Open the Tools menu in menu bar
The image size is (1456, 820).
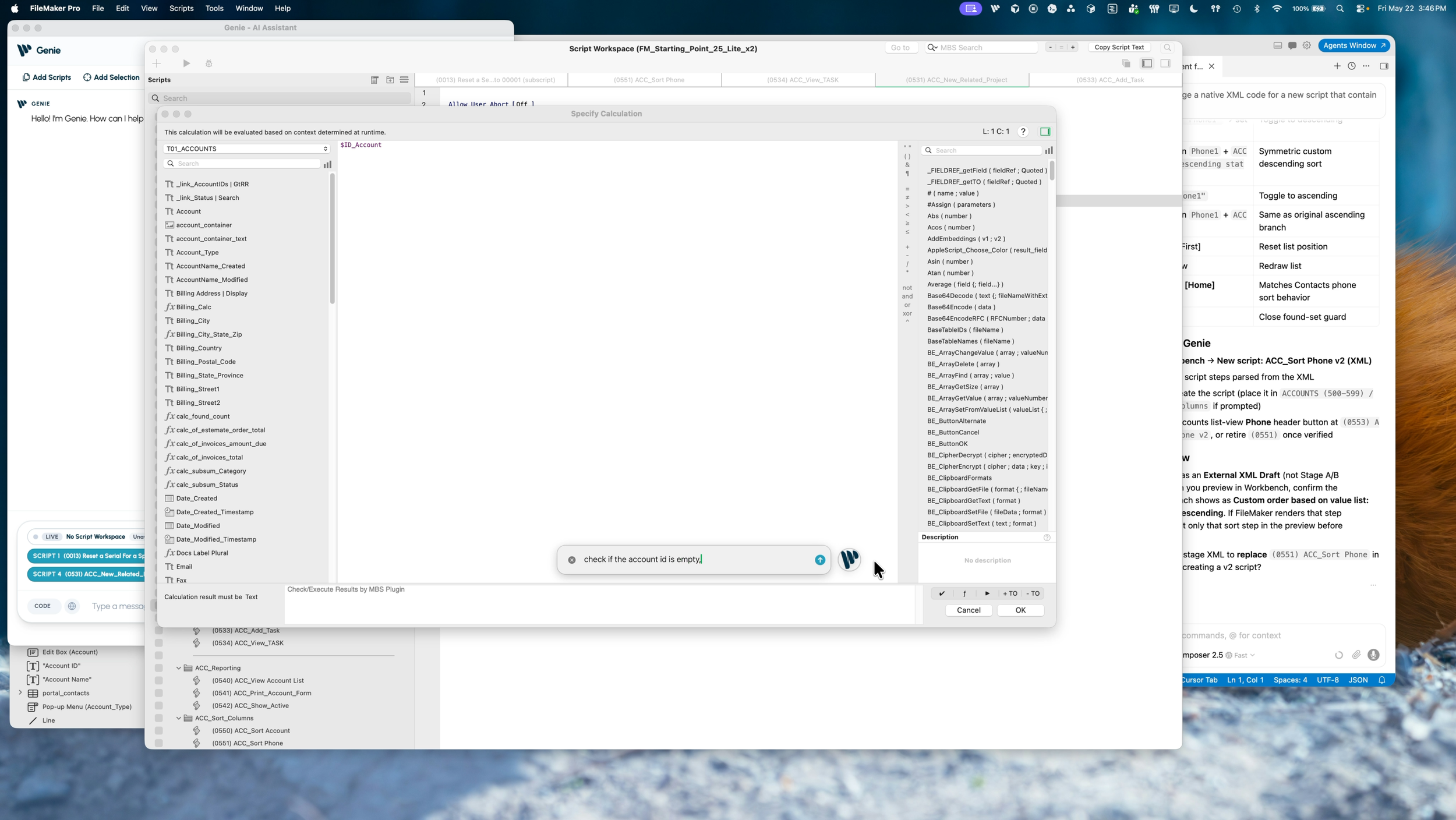pyautogui.click(x=214, y=8)
